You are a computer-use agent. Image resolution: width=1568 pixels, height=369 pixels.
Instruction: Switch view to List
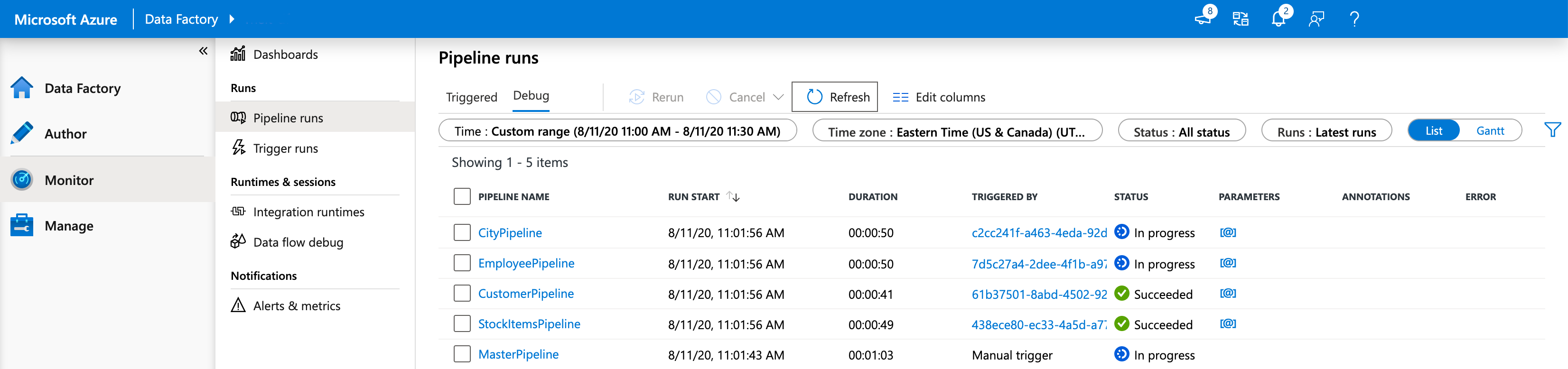tap(1434, 130)
